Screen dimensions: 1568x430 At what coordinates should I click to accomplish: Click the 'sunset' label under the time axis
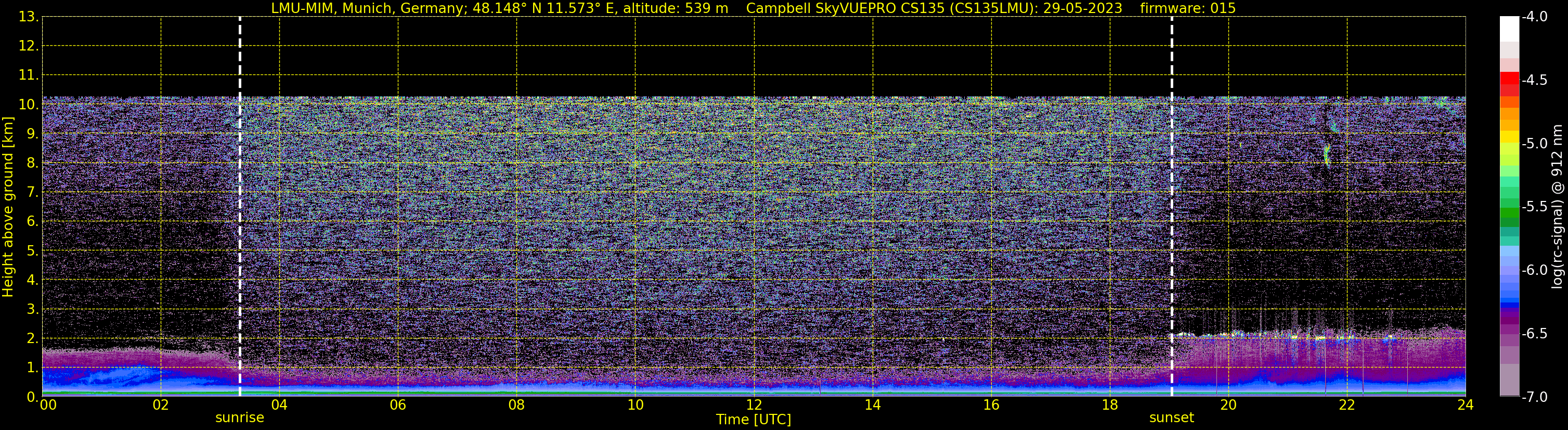coord(1171,418)
